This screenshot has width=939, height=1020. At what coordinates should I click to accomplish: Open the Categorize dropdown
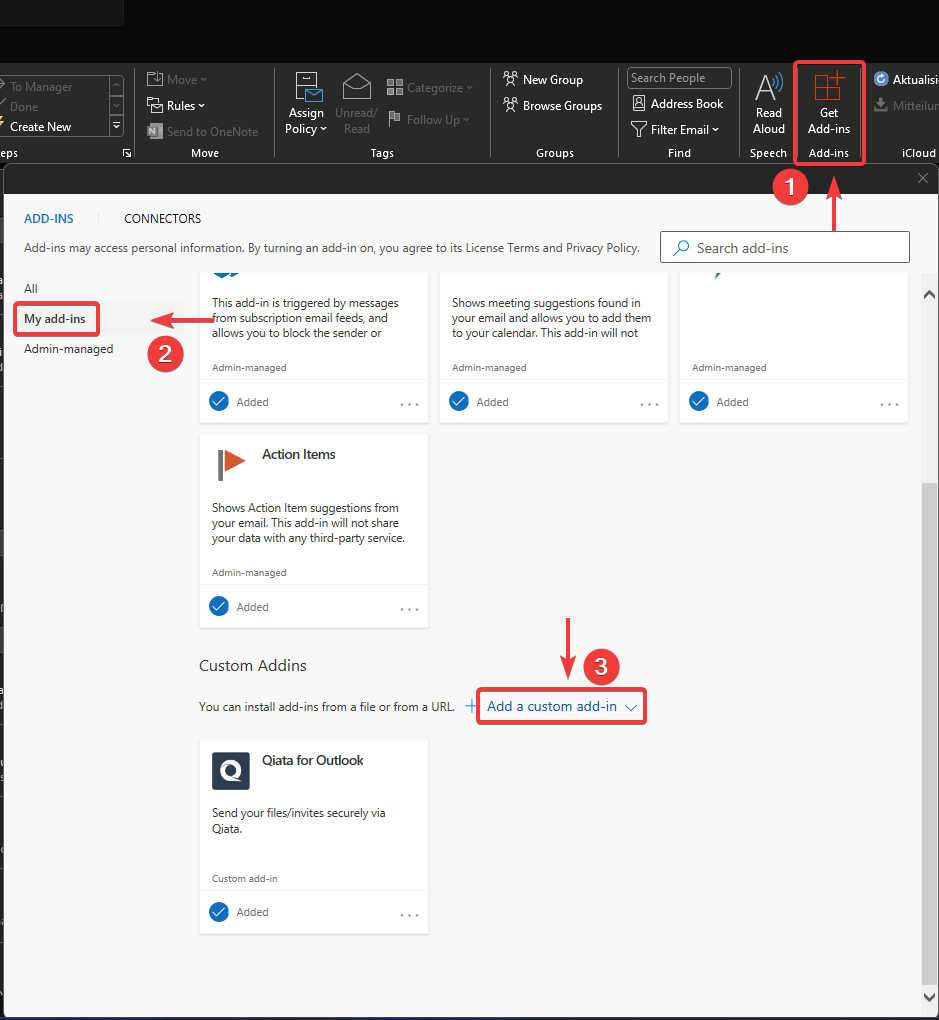coord(430,87)
